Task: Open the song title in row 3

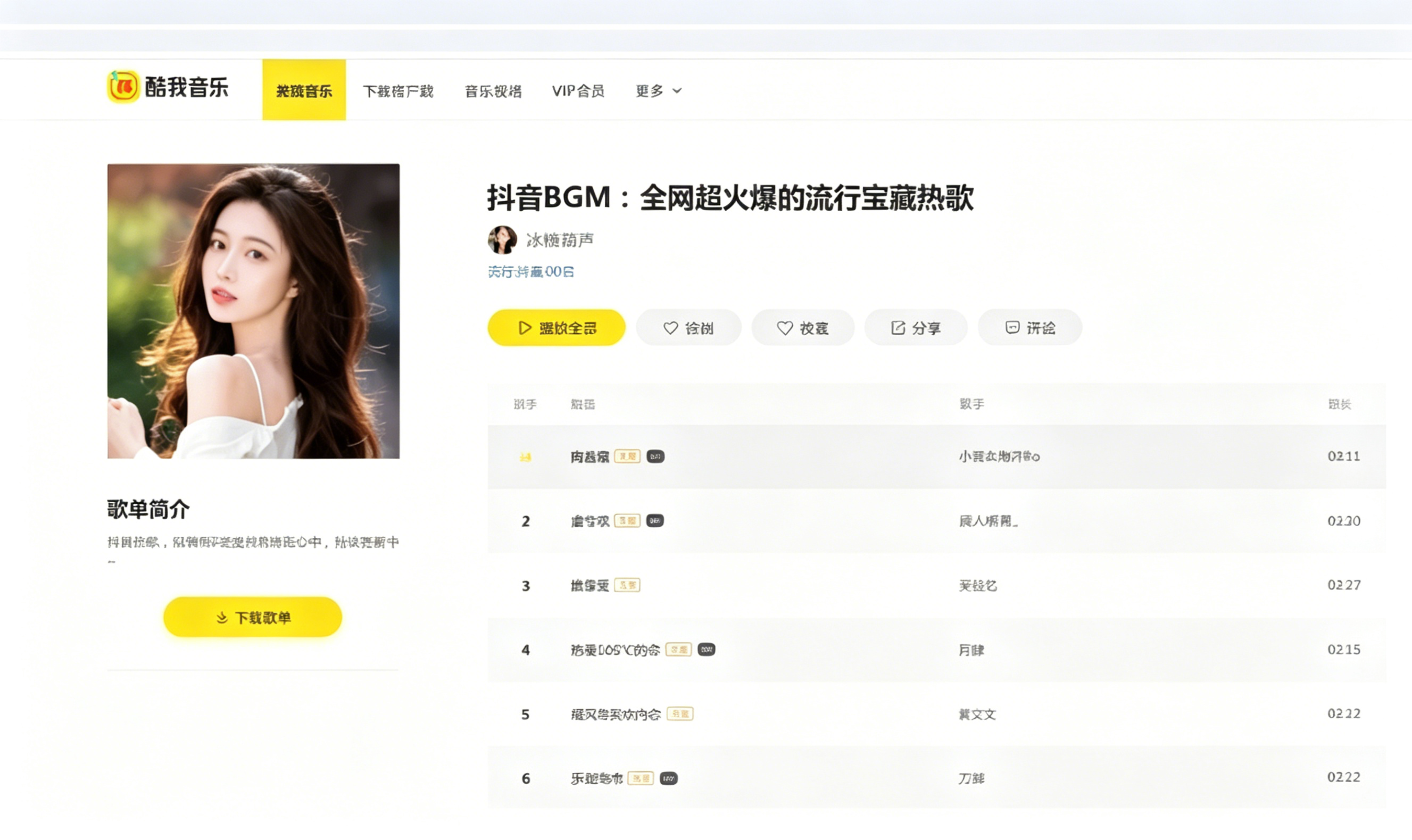Action: [589, 585]
